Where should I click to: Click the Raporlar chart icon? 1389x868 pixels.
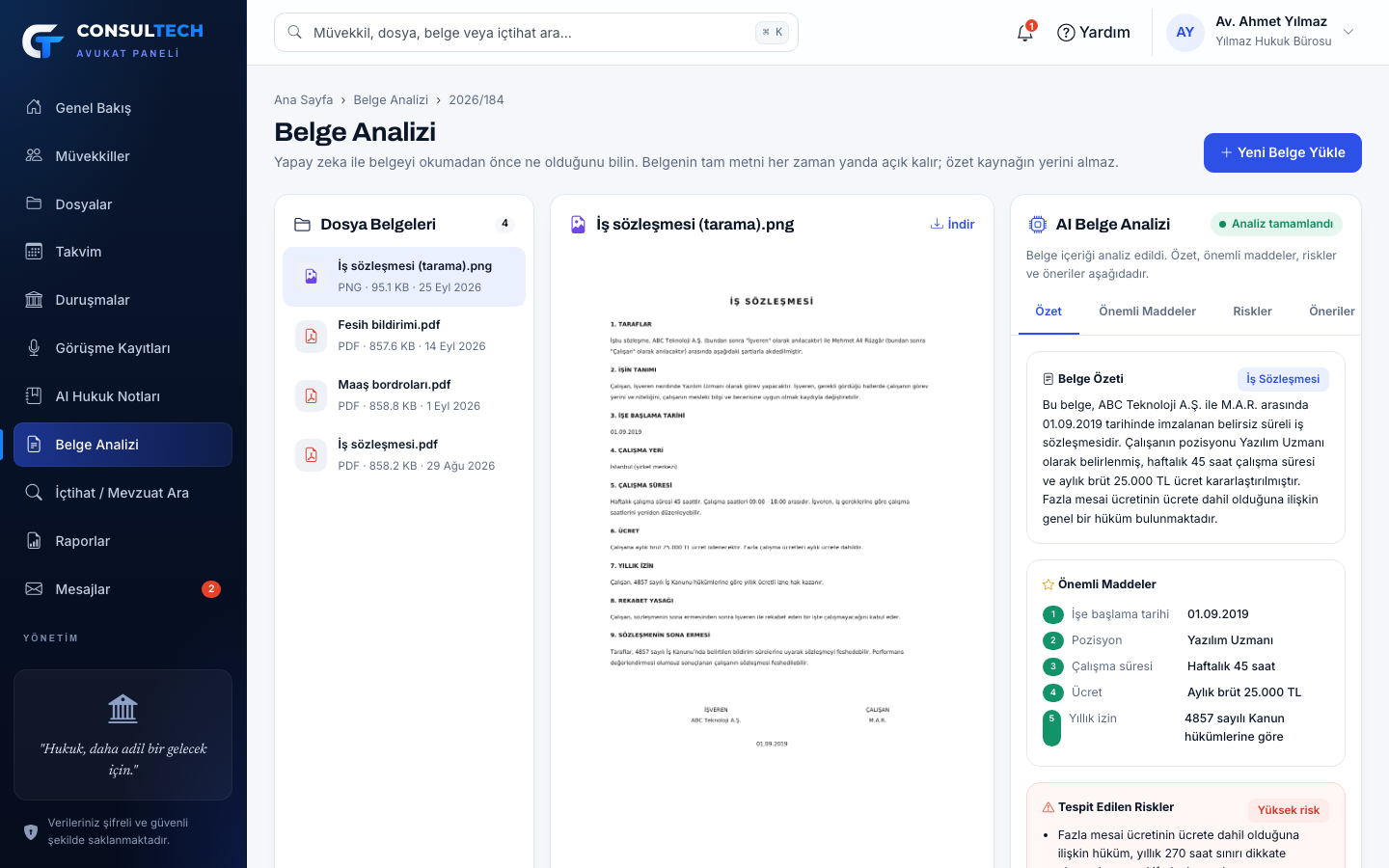[34, 541]
